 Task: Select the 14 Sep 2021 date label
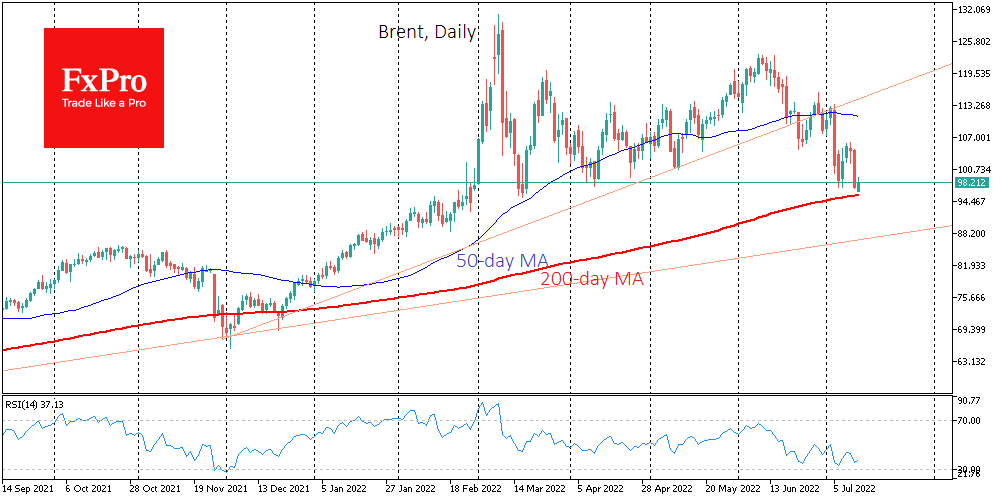coord(28,491)
